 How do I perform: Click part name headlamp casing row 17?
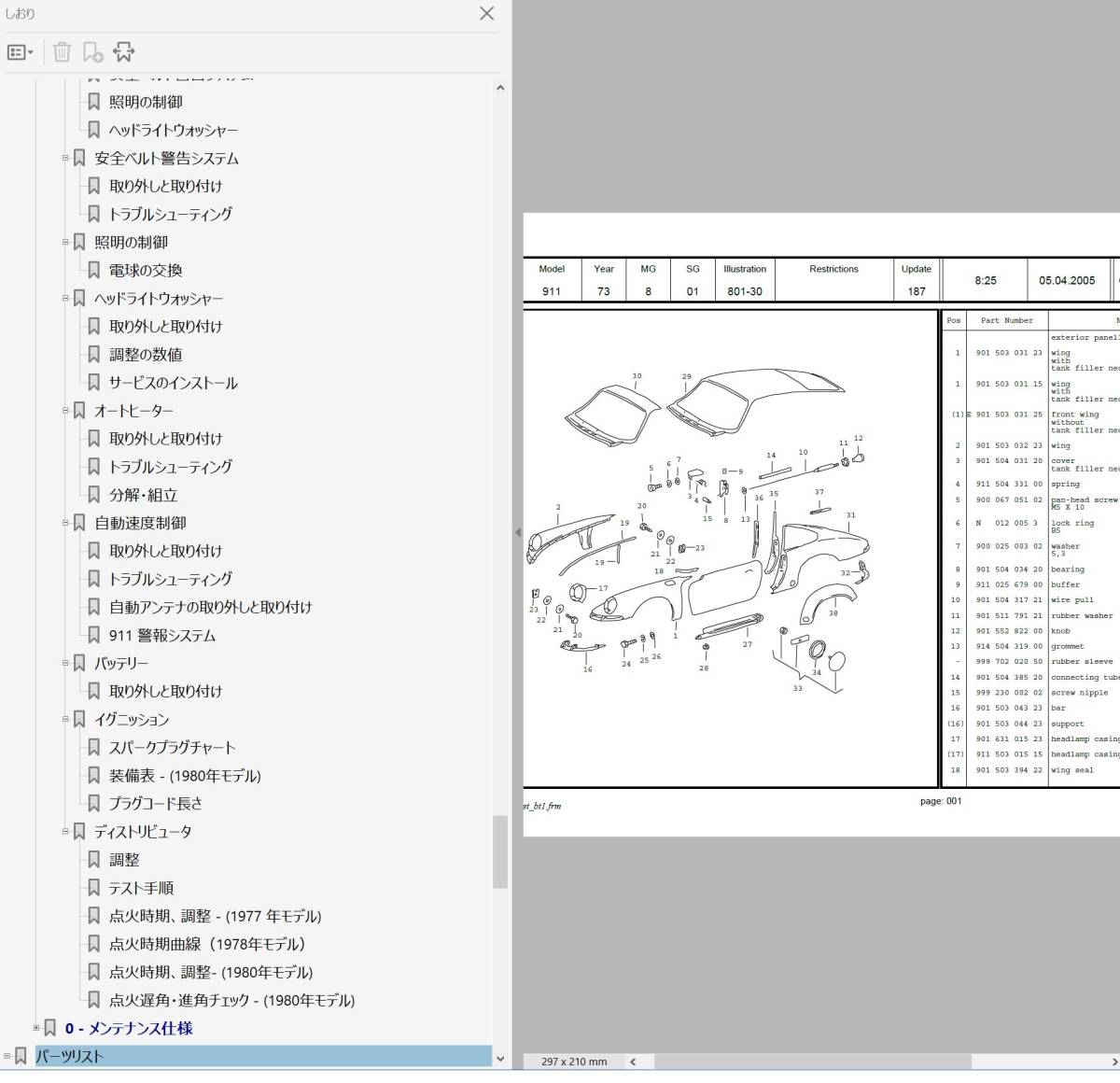(x=1085, y=738)
